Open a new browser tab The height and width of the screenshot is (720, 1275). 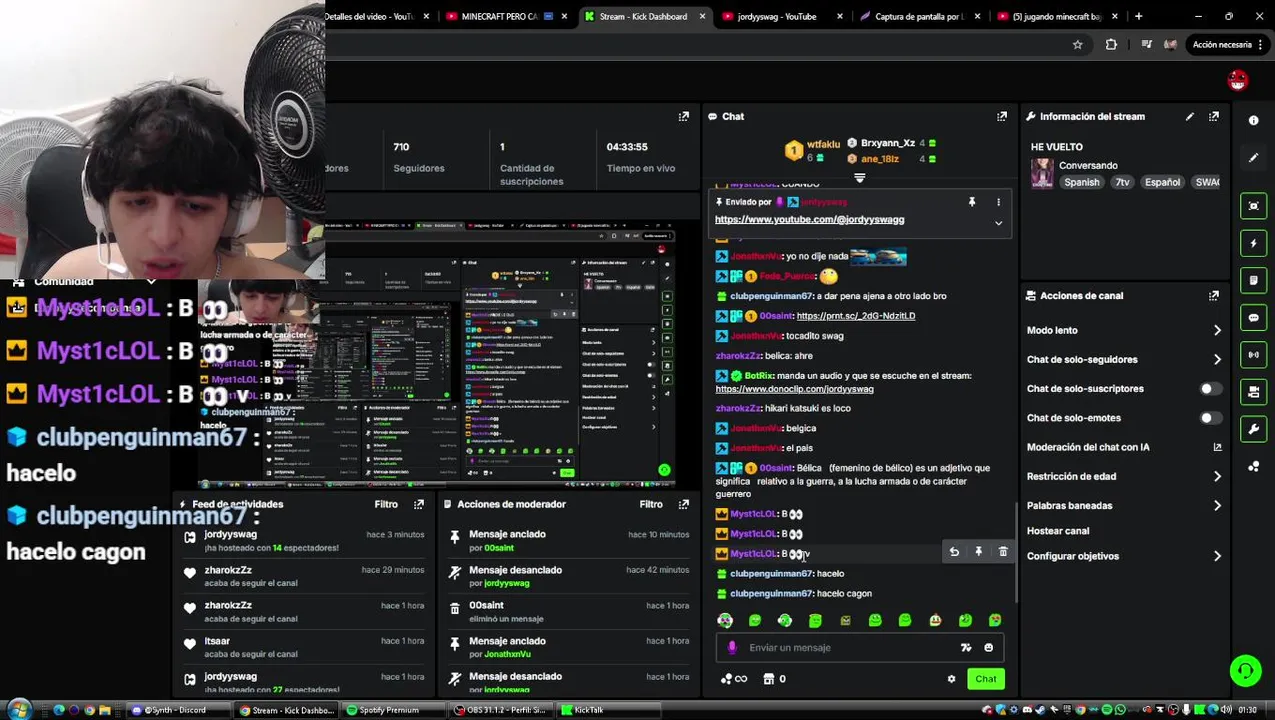pyautogui.click(x=1138, y=16)
